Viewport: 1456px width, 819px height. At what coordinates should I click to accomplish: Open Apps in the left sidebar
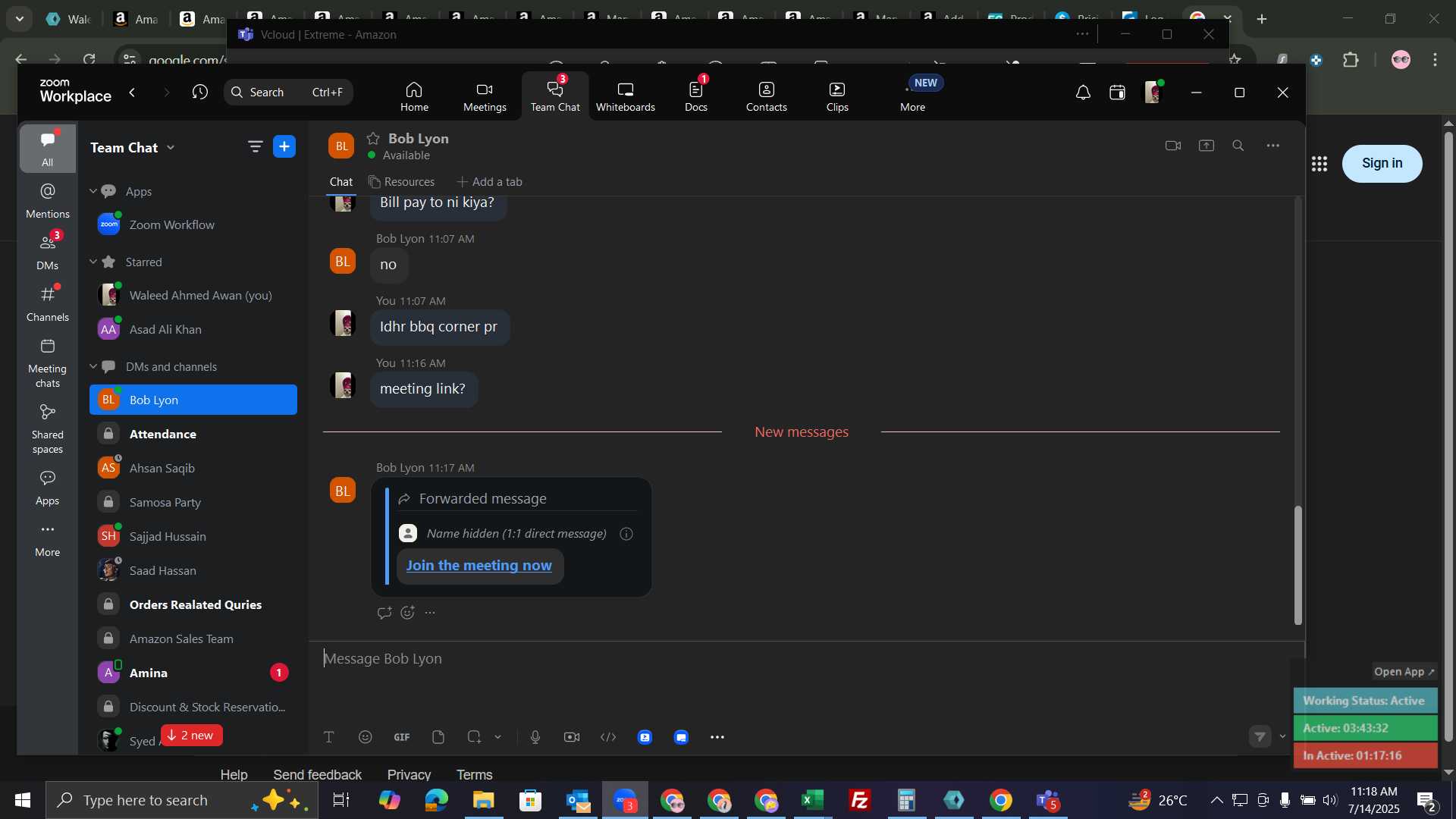coord(47,488)
